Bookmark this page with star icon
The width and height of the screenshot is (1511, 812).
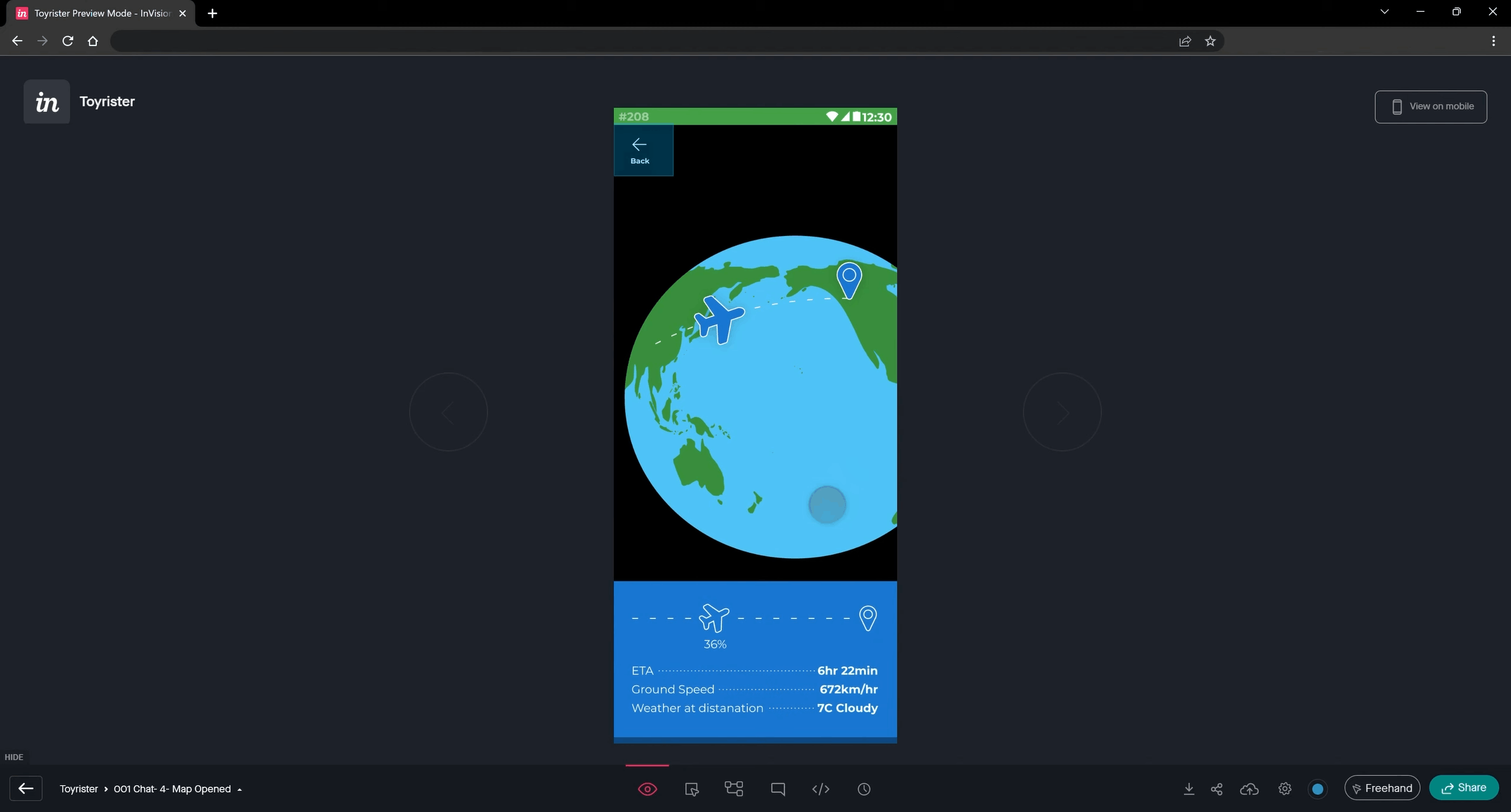click(1211, 41)
